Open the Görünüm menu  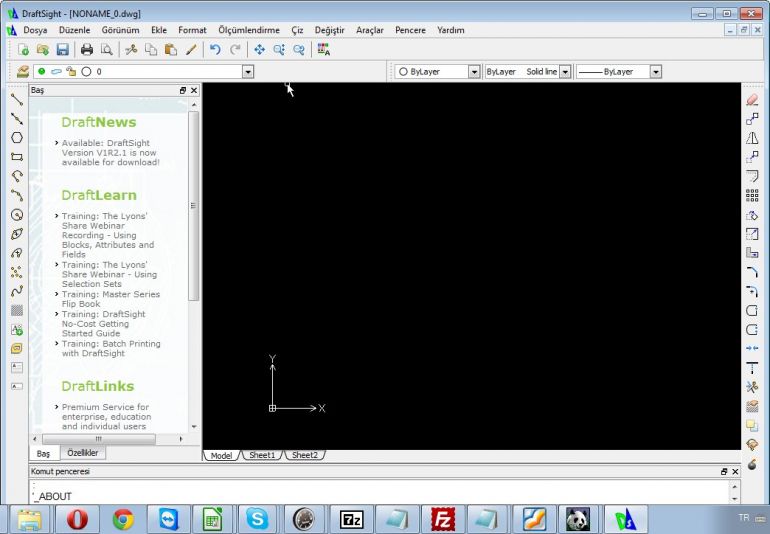pos(120,30)
